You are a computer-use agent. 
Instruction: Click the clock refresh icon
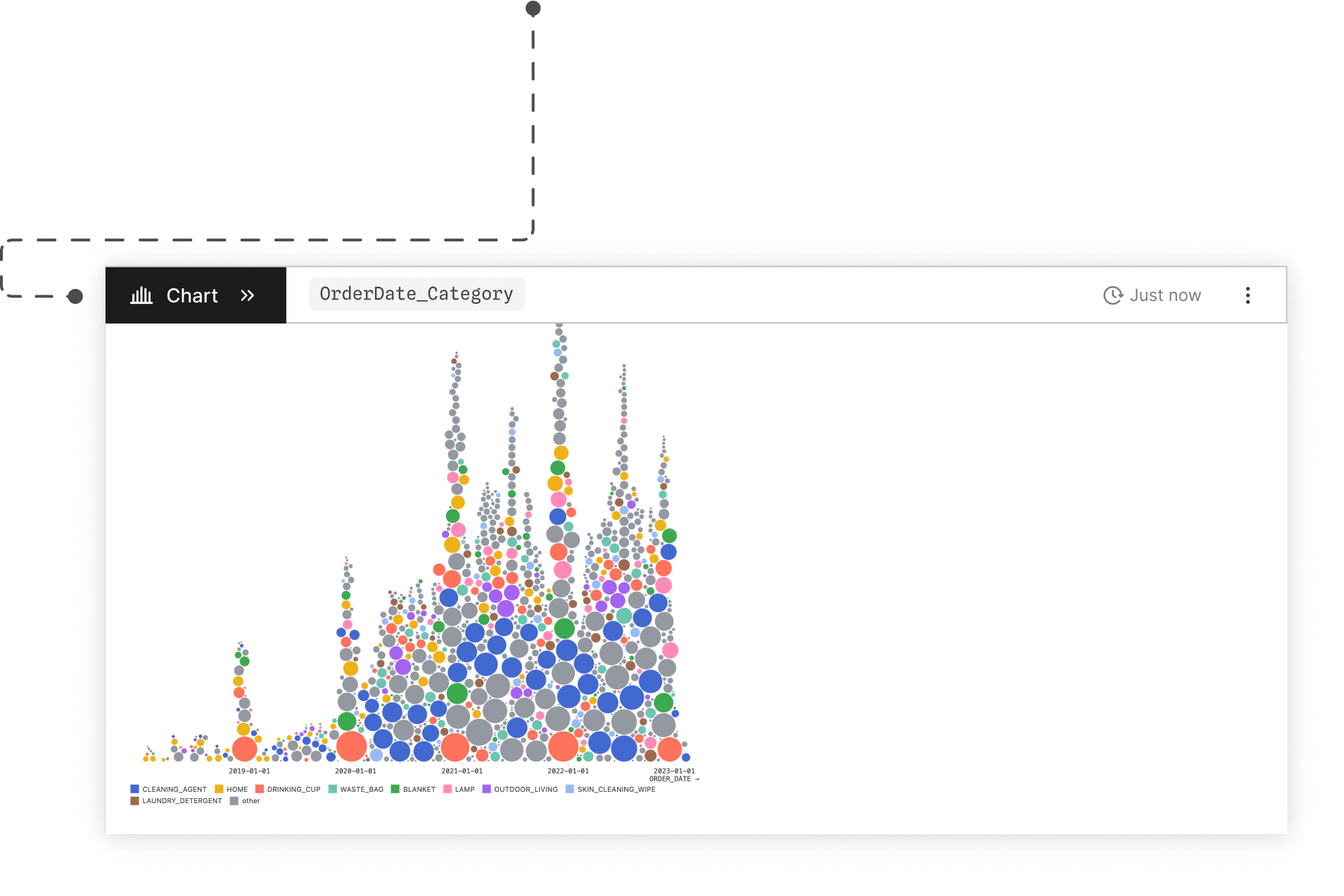pyautogui.click(x=1112, y=295)
